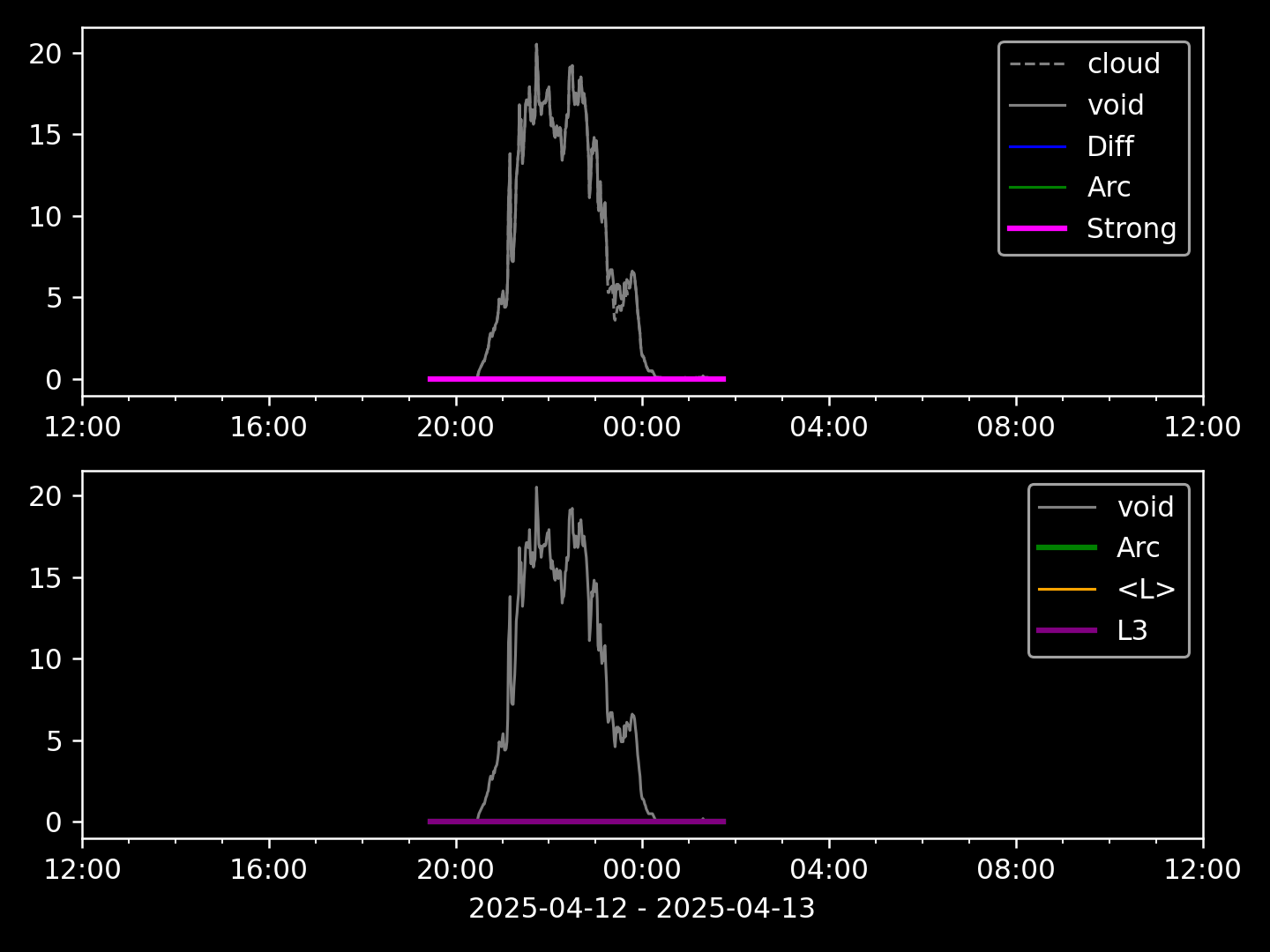Click the purple L3 line sample in legend
1270x952 pixels.
point(1067,630)
